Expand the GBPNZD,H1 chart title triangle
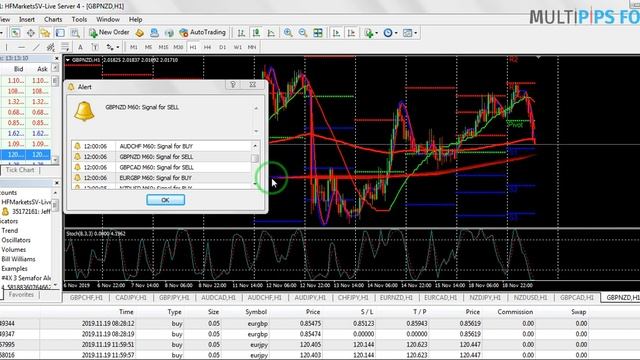This screenshot has height=360, width=640. 68,60
